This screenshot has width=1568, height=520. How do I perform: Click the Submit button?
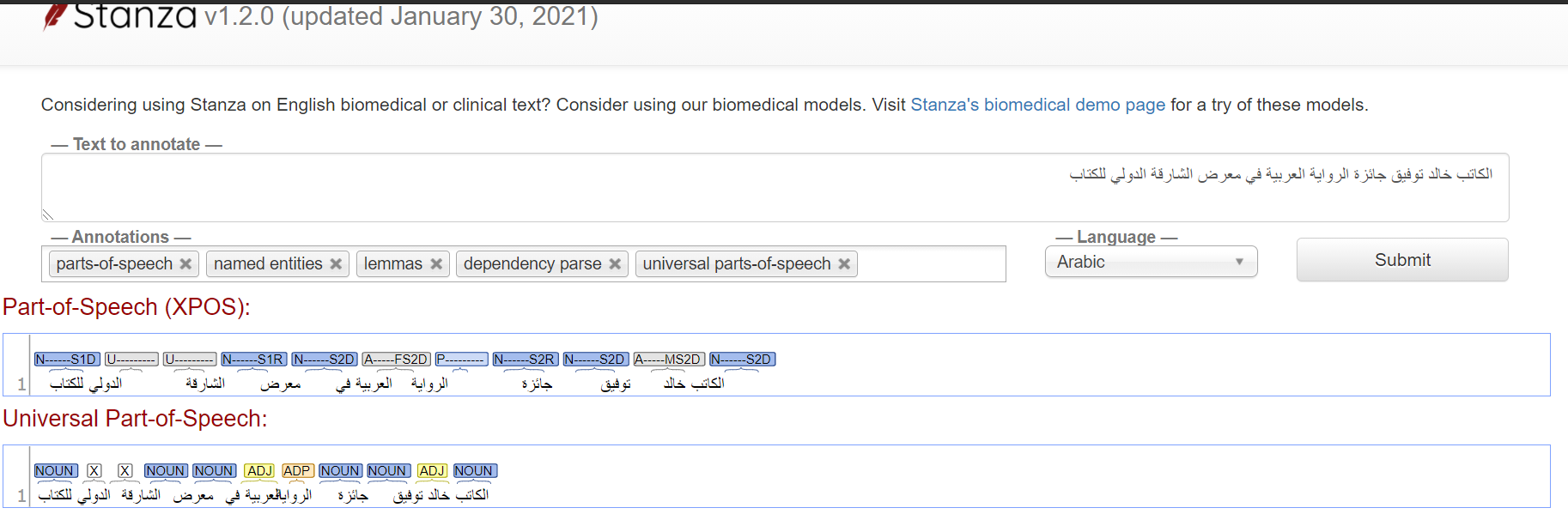pyautogui.click(x=1401, y=260)
